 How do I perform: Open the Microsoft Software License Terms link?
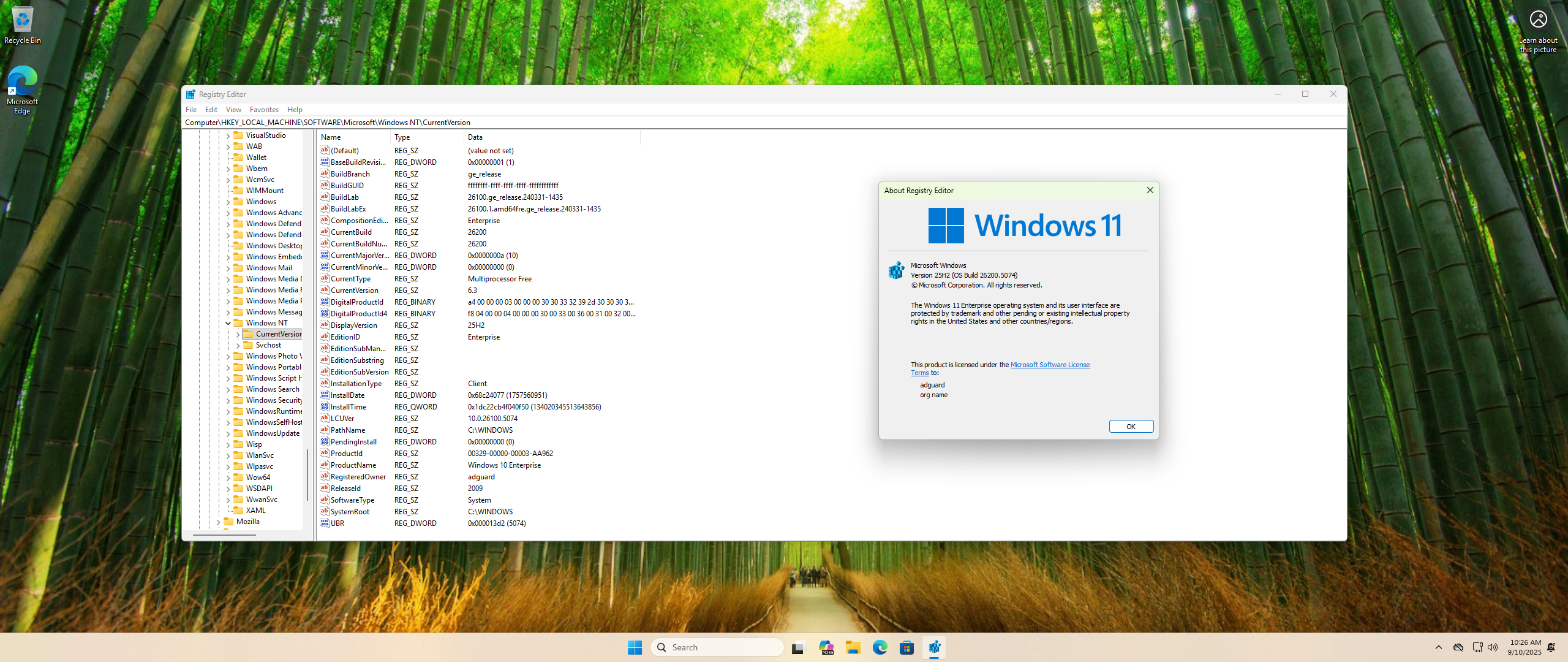1050,365
